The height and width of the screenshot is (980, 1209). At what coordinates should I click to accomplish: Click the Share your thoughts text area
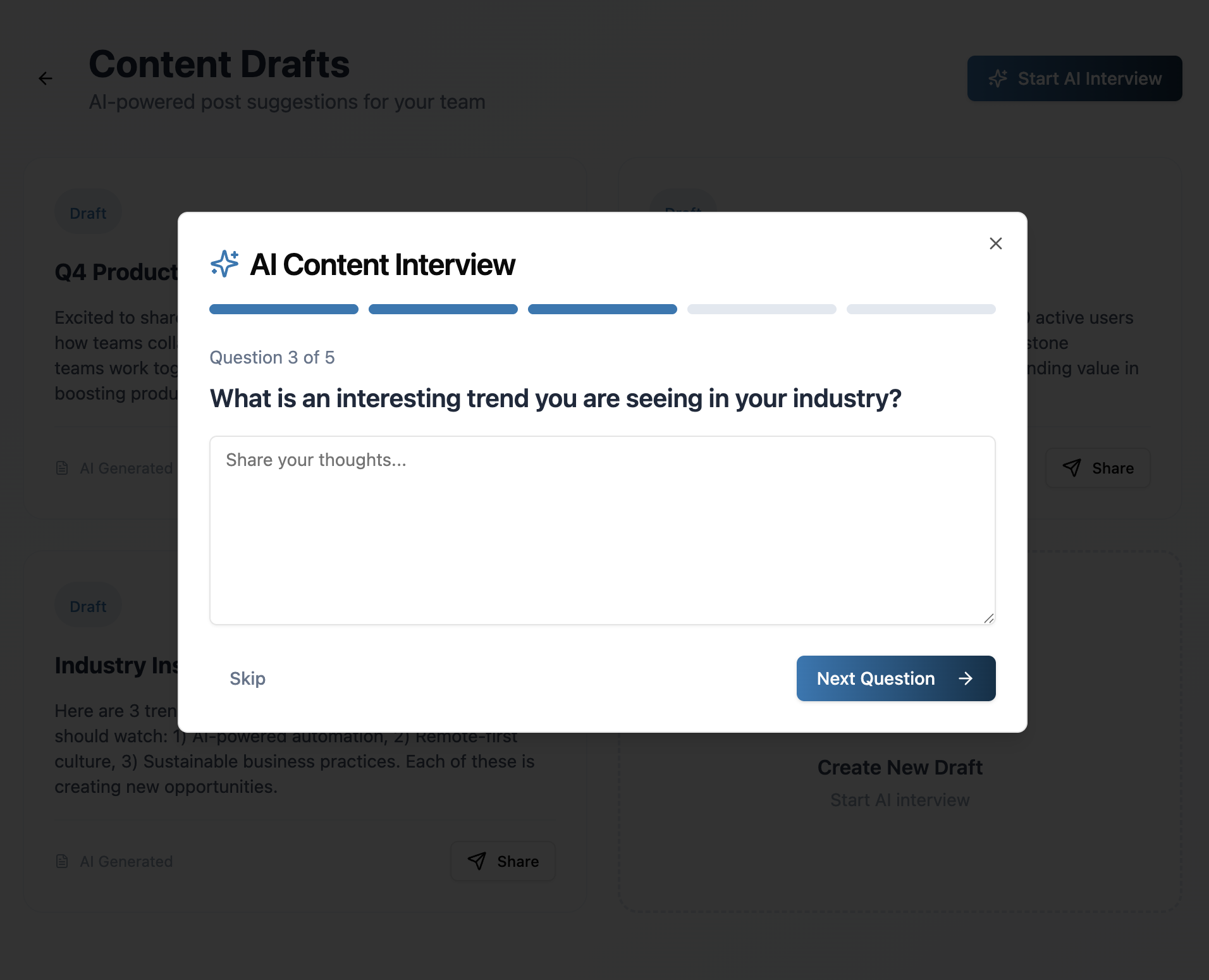602,530
